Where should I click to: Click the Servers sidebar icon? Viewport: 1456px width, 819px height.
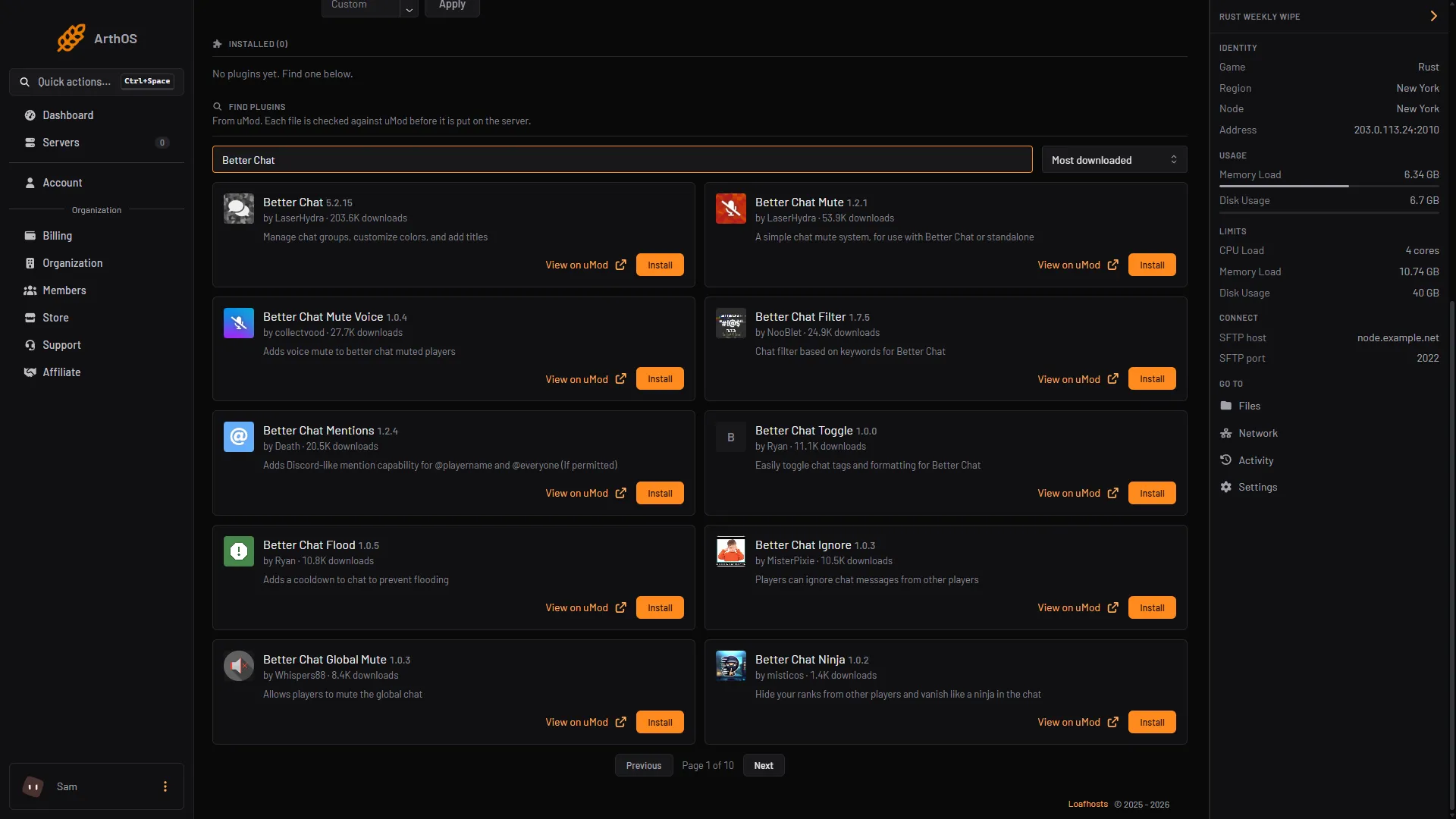coord(30,143)
